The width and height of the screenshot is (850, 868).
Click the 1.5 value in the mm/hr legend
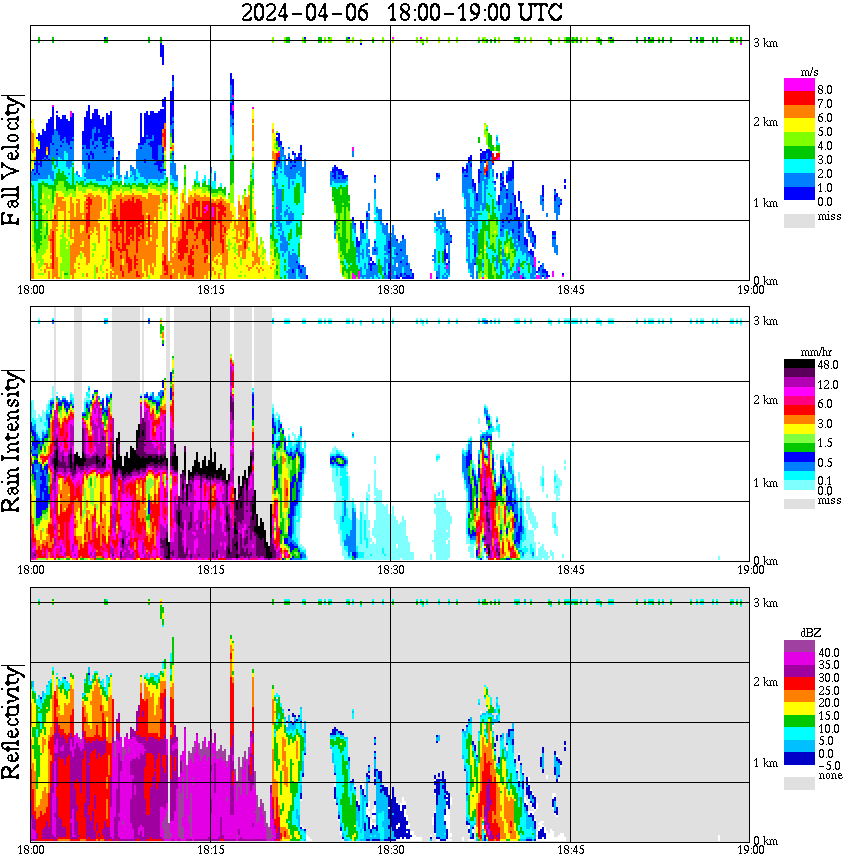click(825, 443)
